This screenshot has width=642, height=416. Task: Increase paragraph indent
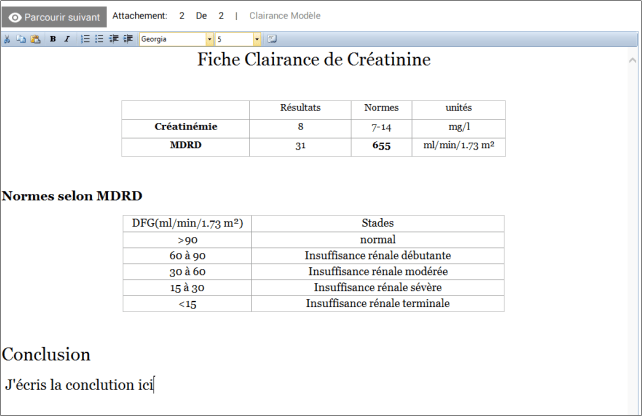[128, 39]
